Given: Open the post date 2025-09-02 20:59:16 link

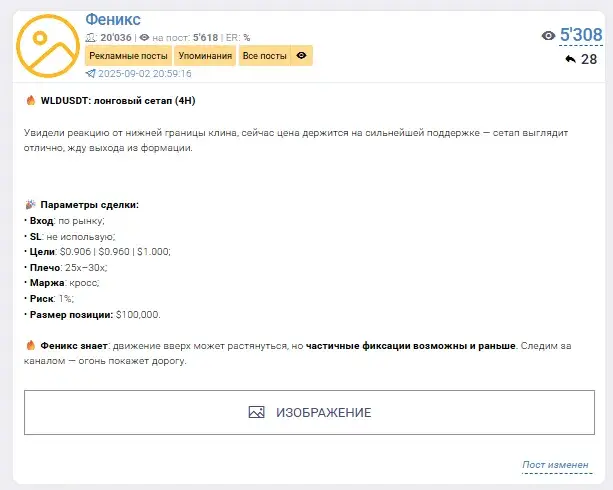Looking at the screenshot, I should click(x=145, y=74).
